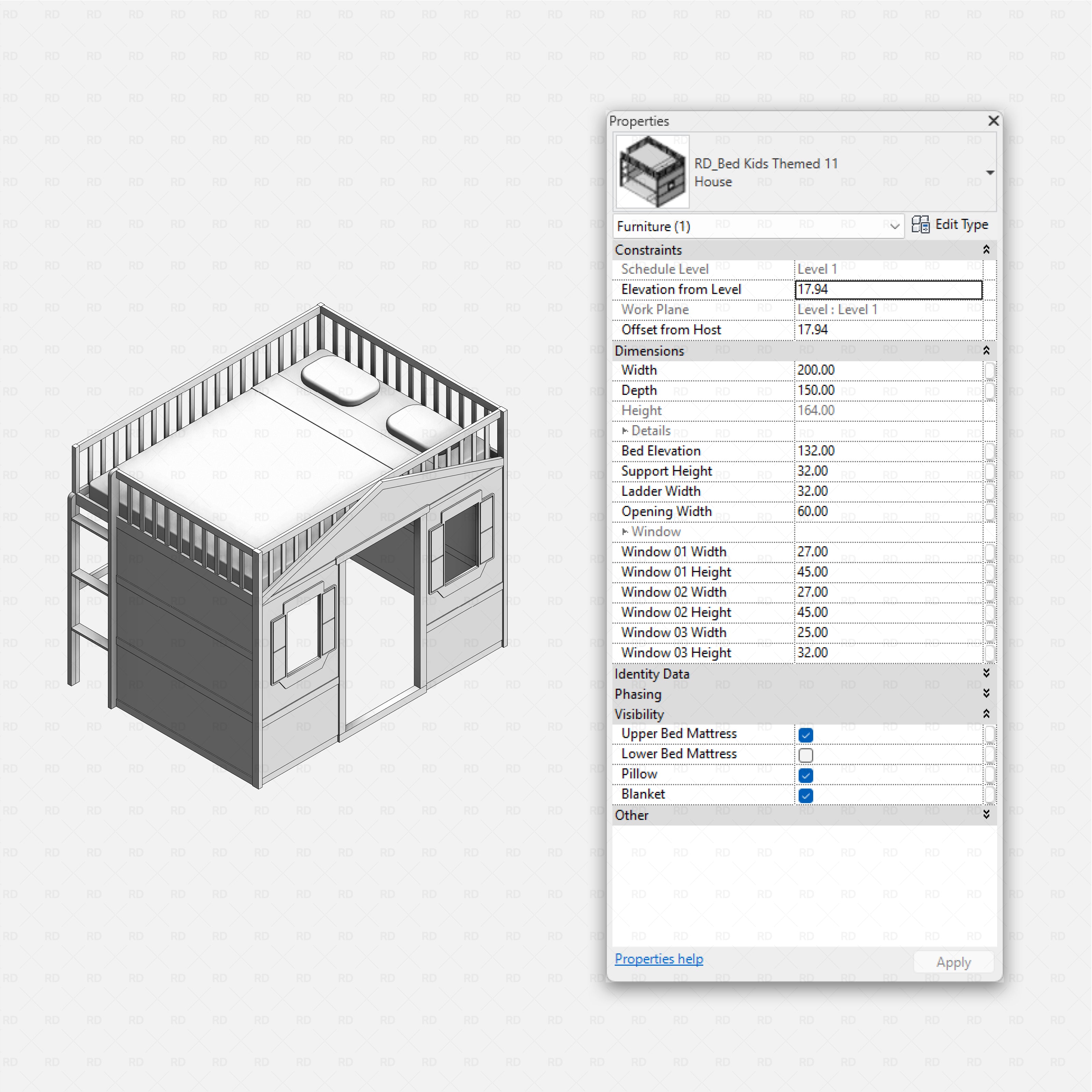Screen dimensions: 1092x1092
Task: Open the Properties help link
Action: click(x=659, y=959)
